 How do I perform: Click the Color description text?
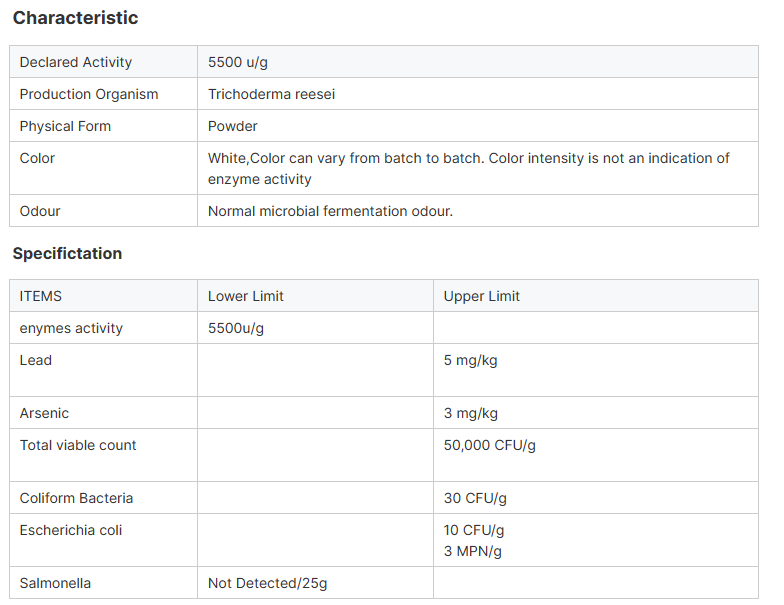pyautogui.click(x=468, y=168)
